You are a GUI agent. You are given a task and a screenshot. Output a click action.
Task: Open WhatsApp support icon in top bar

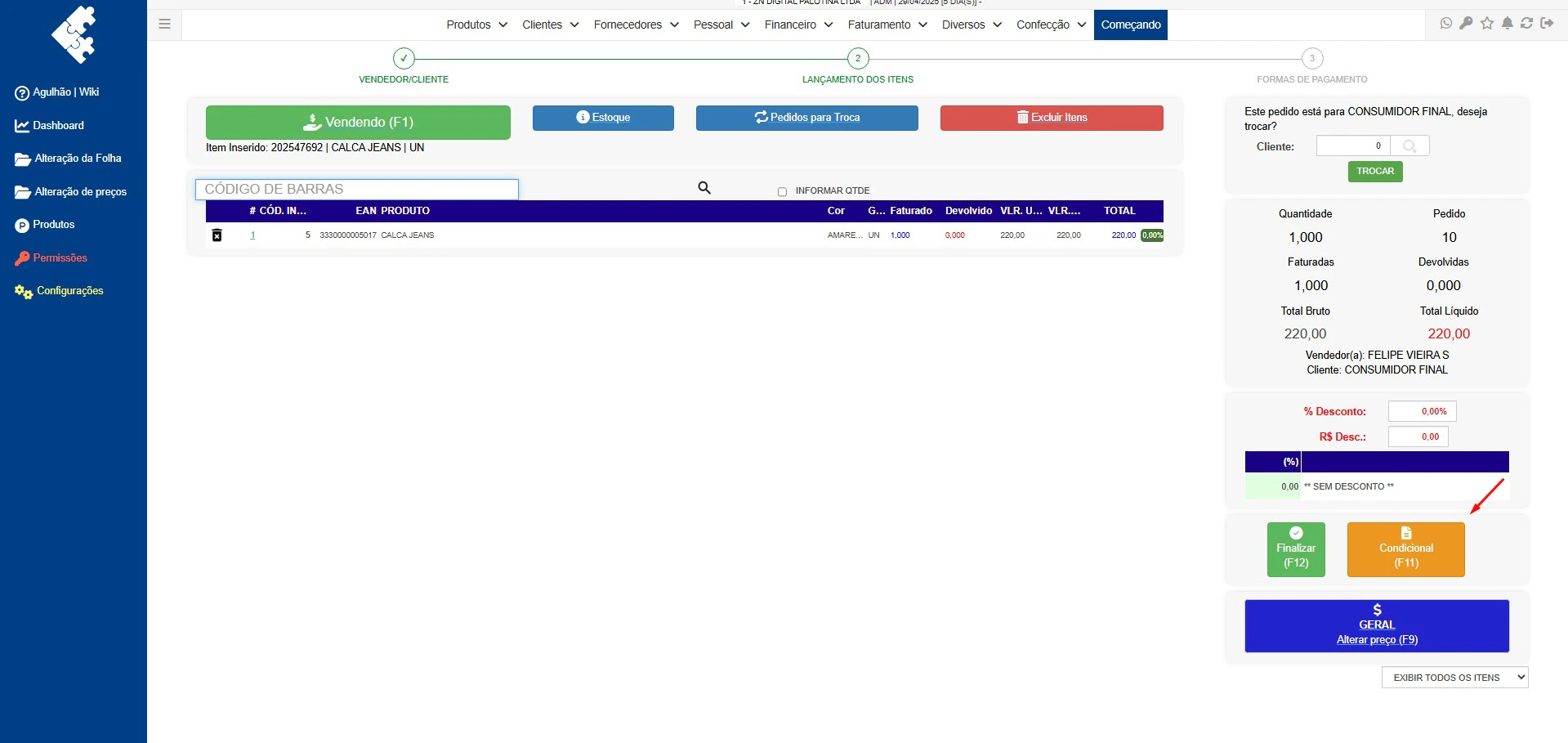pos(1446,23)
